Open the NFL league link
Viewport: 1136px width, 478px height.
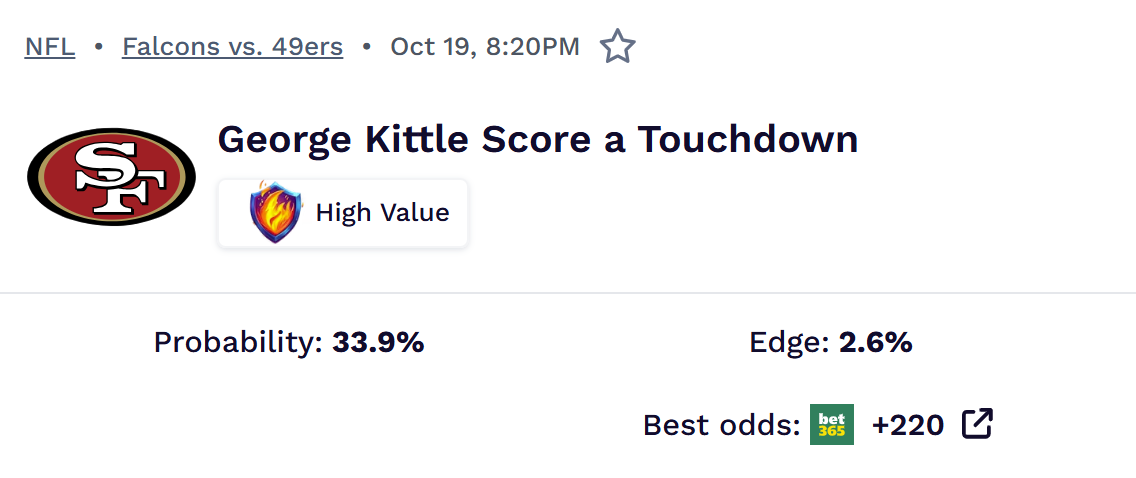tap(50, 47)
